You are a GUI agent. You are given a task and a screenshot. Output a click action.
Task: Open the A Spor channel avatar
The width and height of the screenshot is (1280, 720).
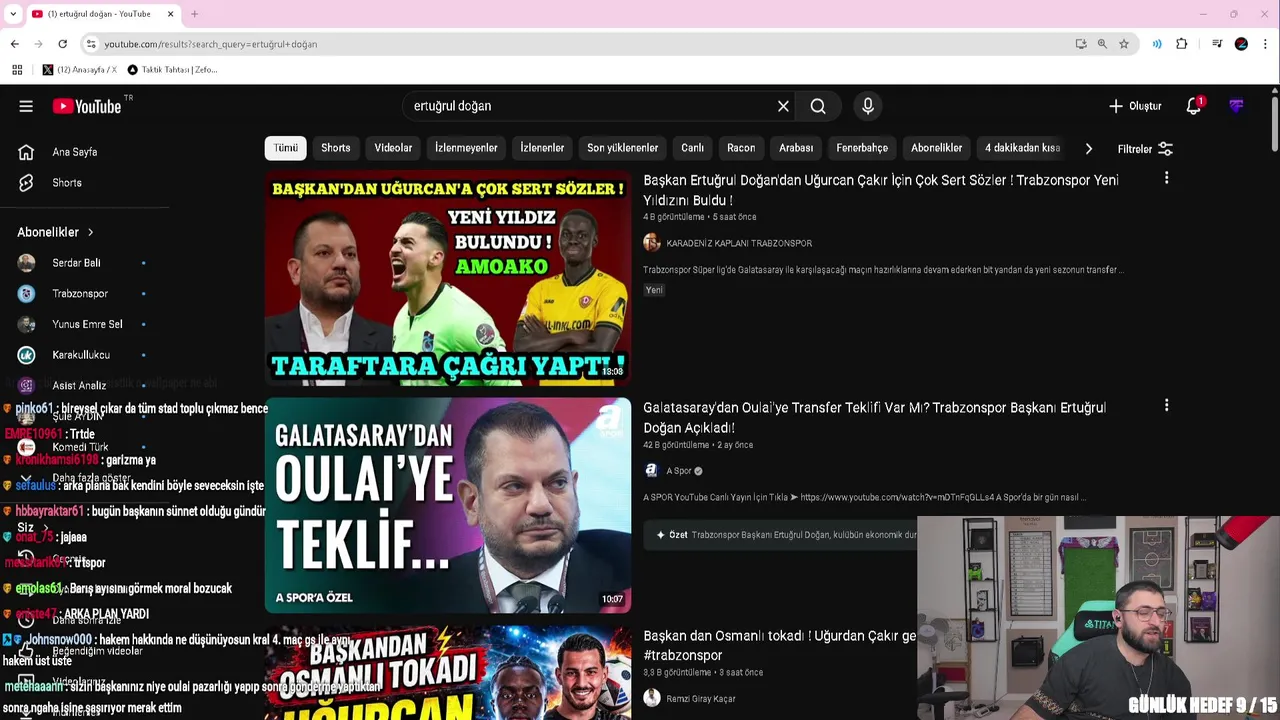pos(652,470)
